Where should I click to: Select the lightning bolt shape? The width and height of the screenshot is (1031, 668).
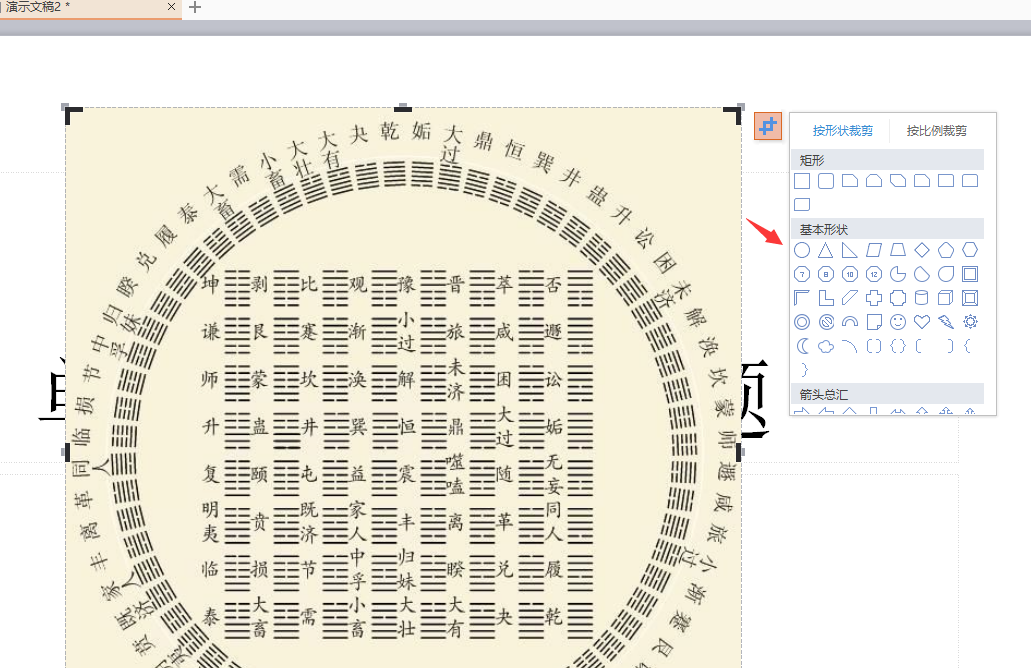[946, 322]
